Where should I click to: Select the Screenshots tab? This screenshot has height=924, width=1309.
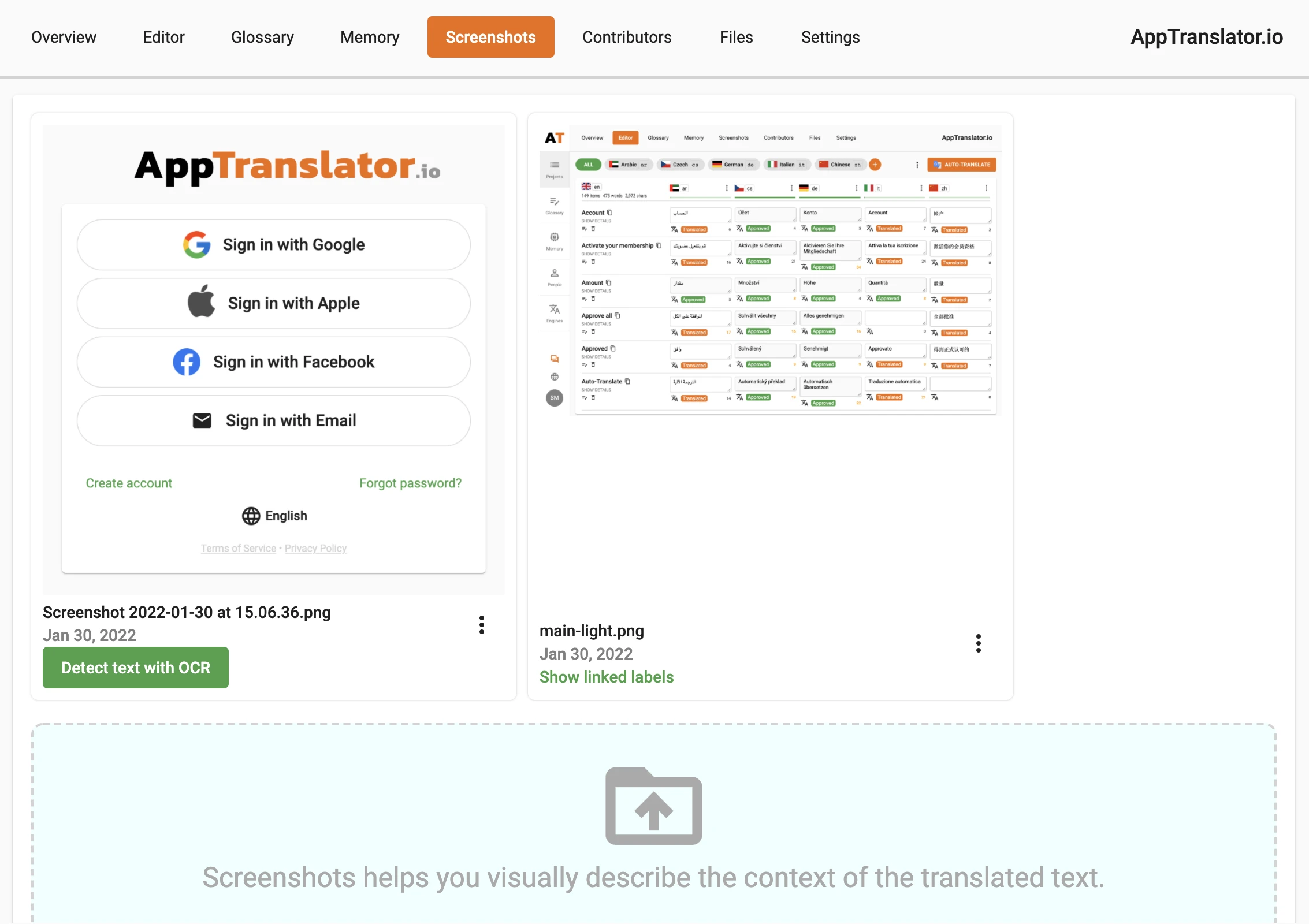[491, 37]
